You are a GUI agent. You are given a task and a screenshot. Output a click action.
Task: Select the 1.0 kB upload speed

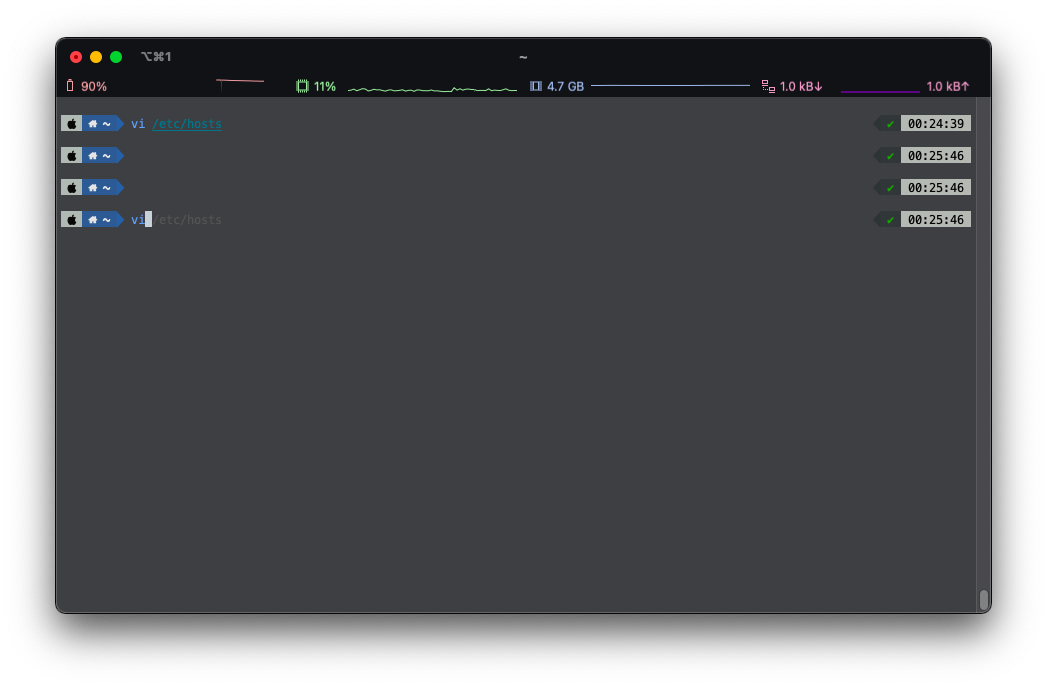point(948,86)
